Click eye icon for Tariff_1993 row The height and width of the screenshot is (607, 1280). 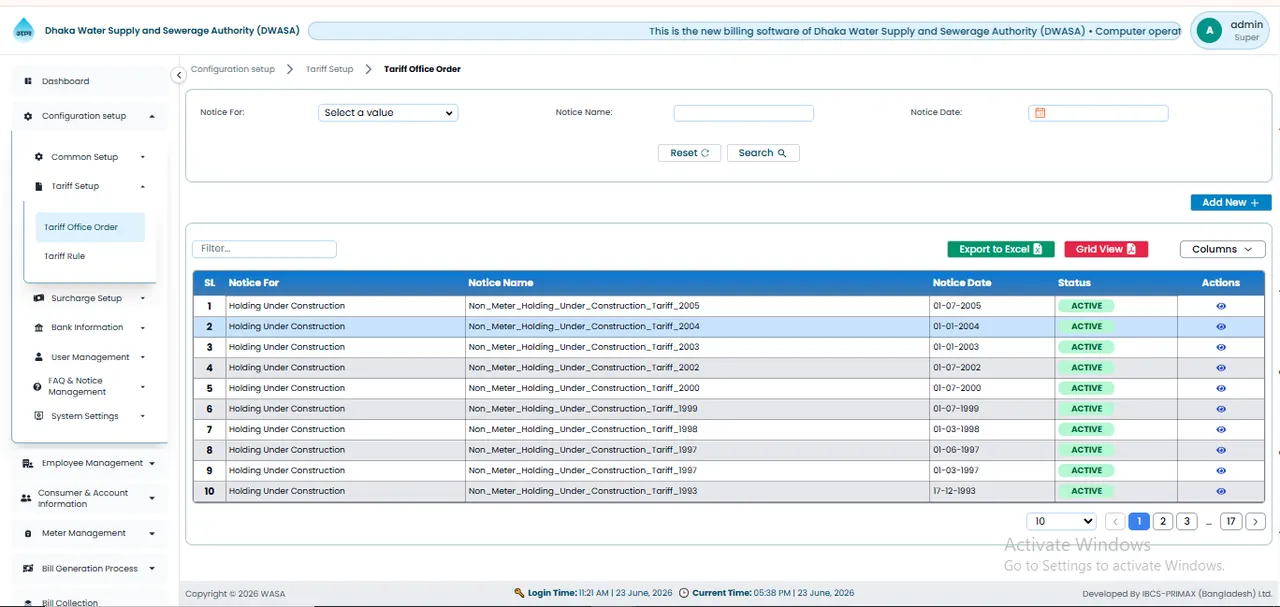1221,491
